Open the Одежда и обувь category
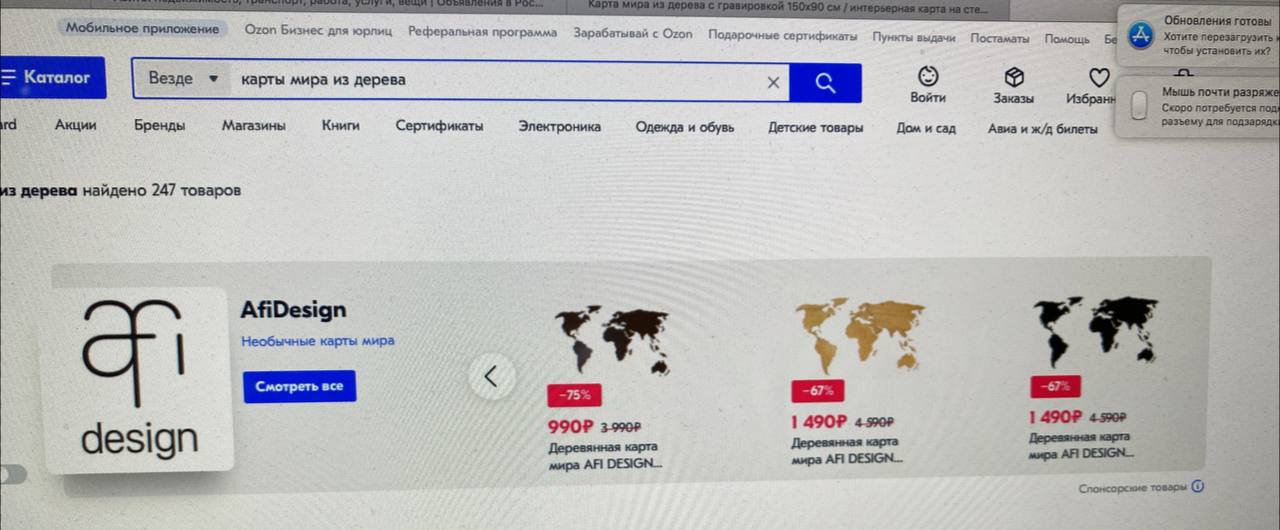1280x530 pixels. (684, 127)
